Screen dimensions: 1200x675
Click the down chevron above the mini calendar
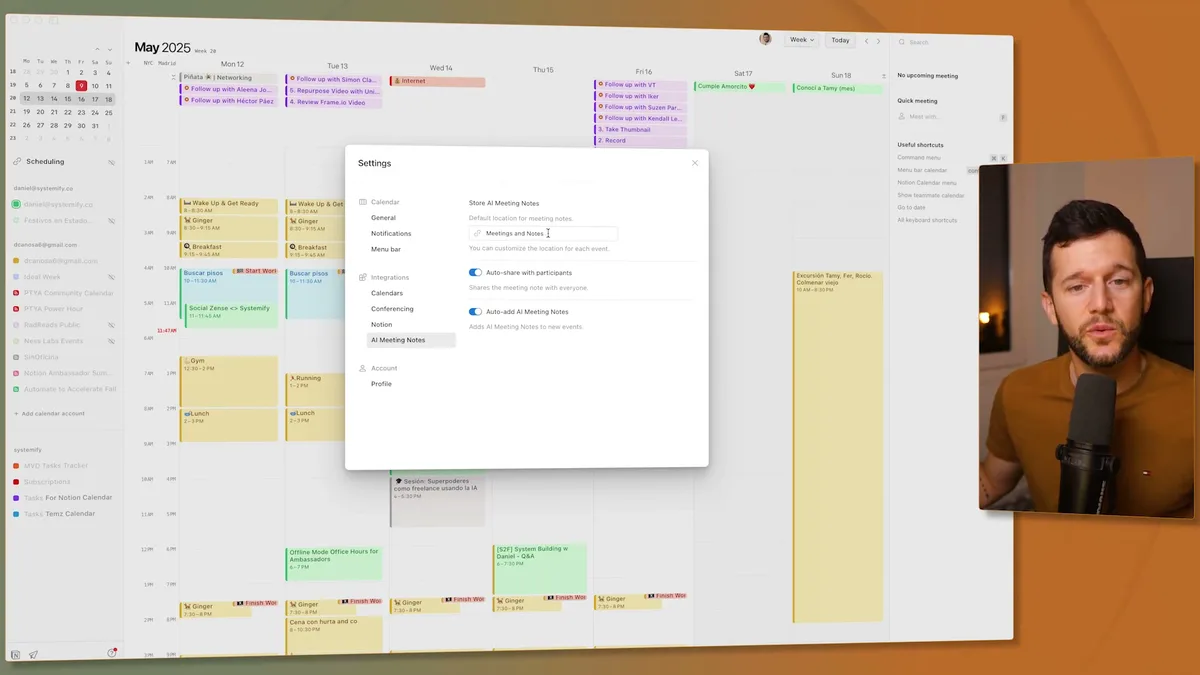(108, 48)
